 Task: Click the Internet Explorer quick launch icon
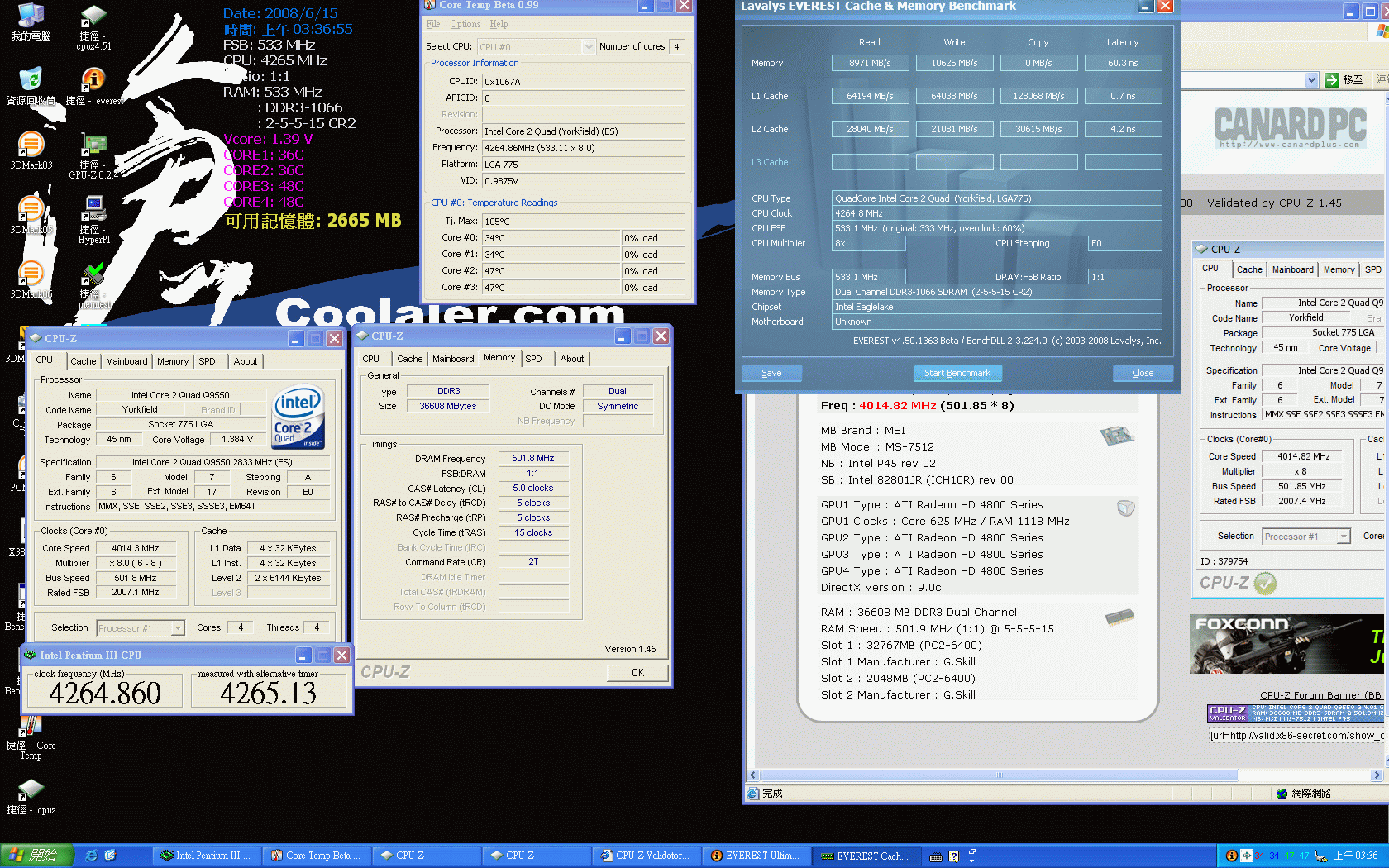[x=91, y=856]
